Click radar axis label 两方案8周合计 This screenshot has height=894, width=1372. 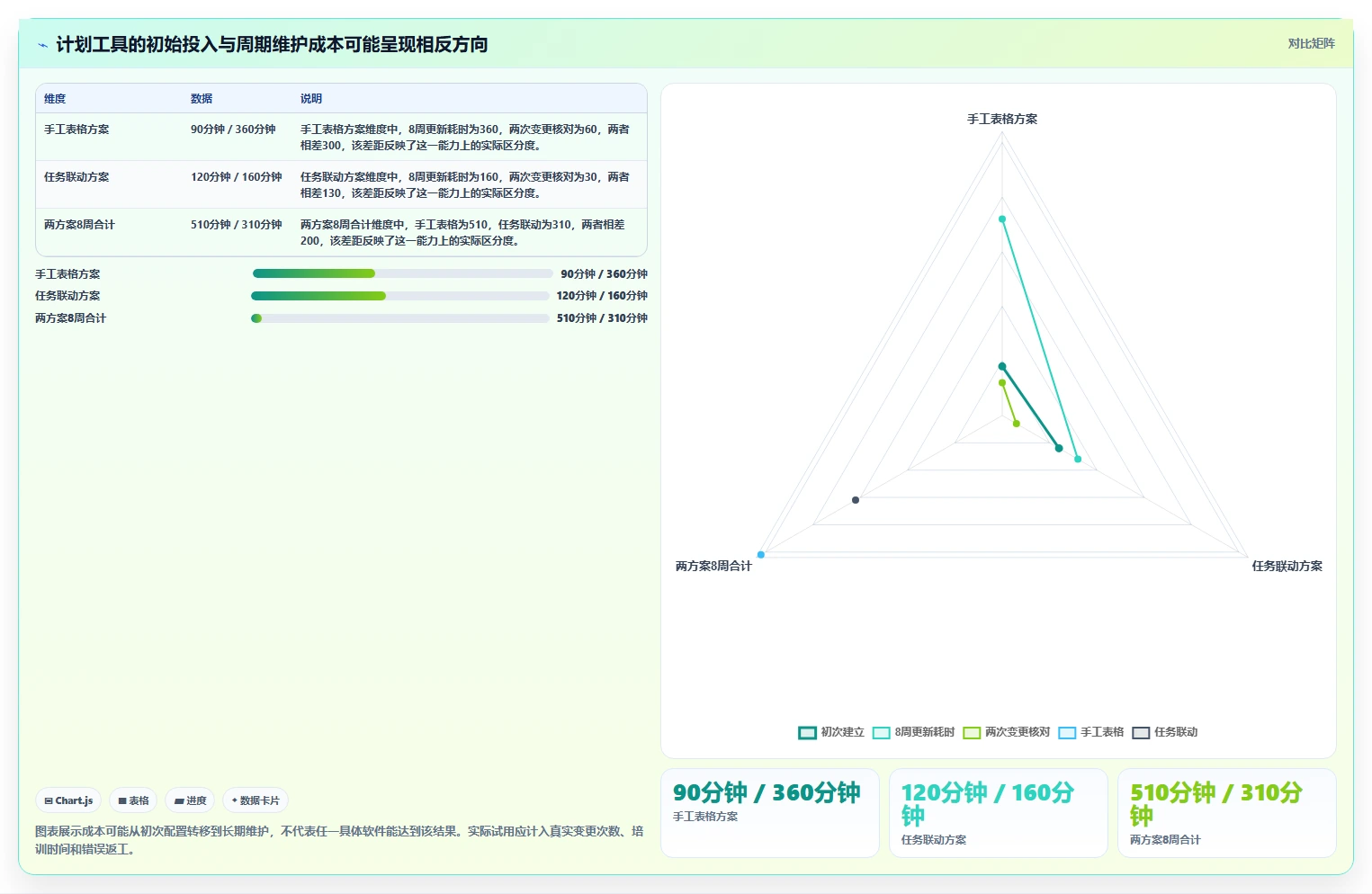pos(713,566)
